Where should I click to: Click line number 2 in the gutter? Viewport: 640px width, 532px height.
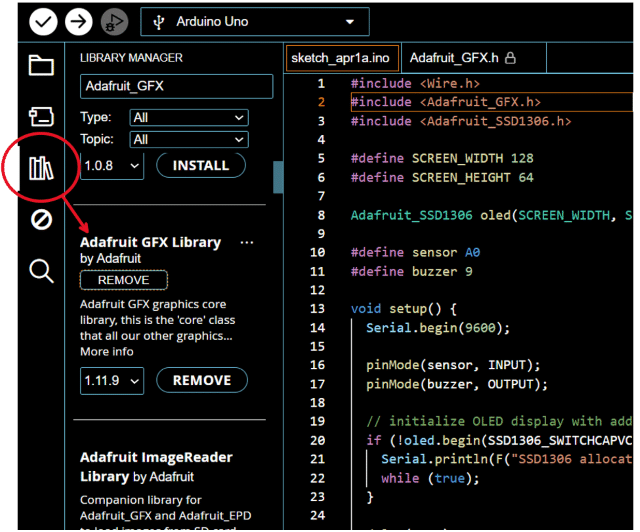321,102
